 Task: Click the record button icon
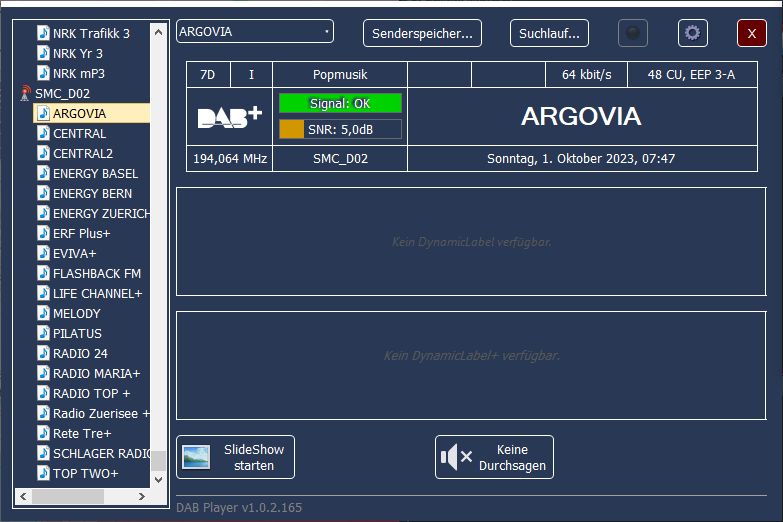tap(633, 33)
